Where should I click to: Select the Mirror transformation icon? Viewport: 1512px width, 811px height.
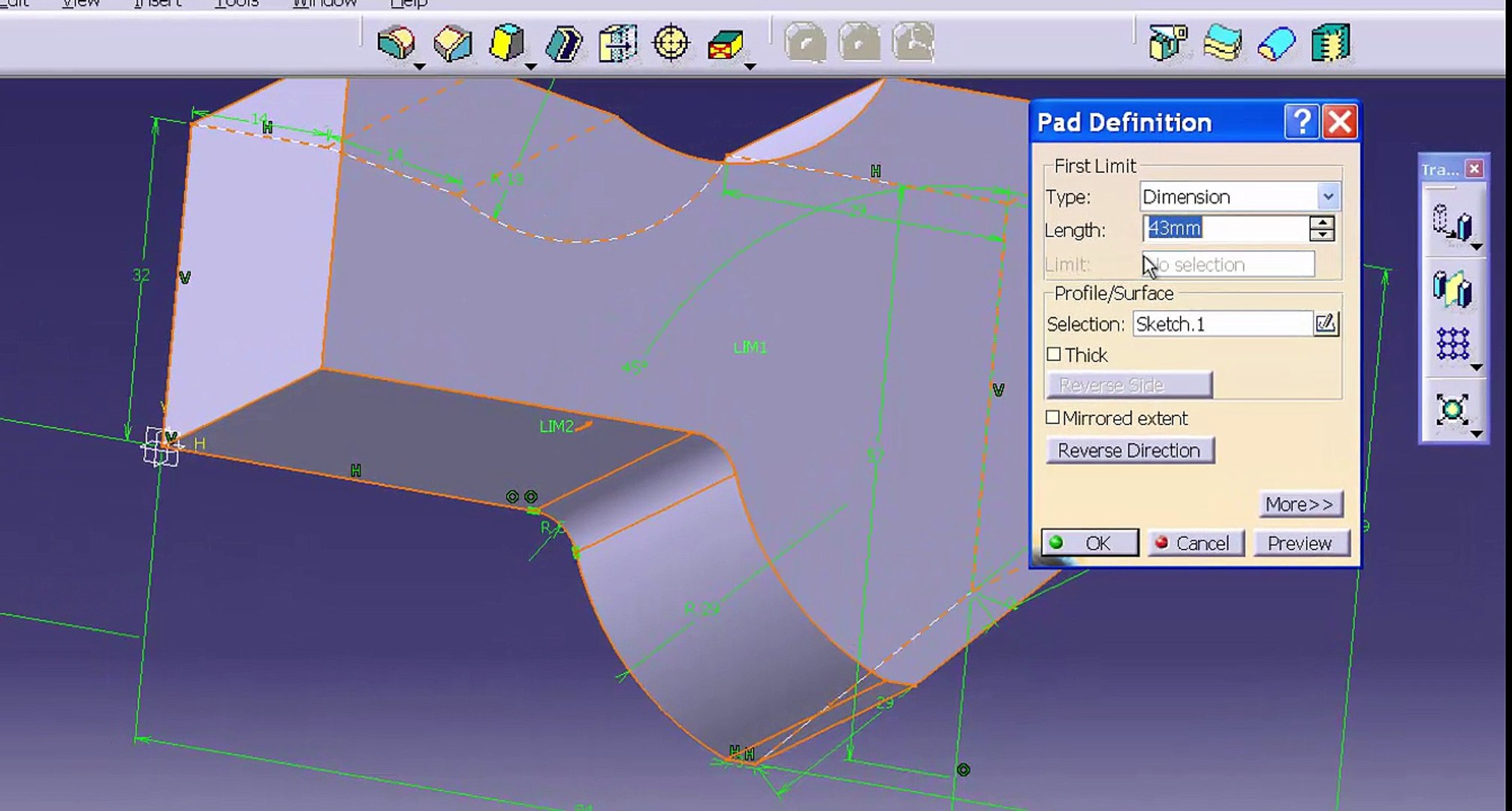point(1453,289)
